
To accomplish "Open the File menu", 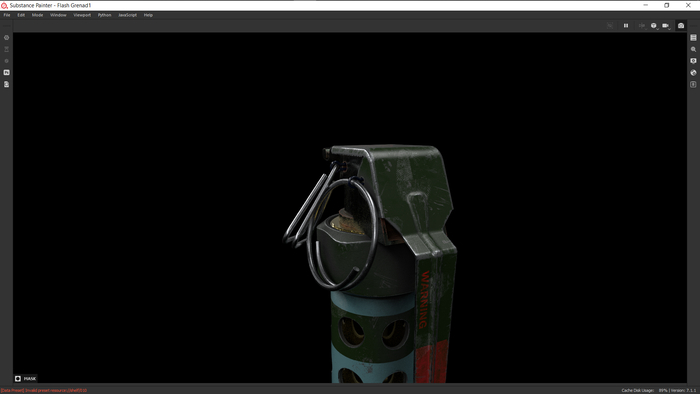I will (7, 15).
